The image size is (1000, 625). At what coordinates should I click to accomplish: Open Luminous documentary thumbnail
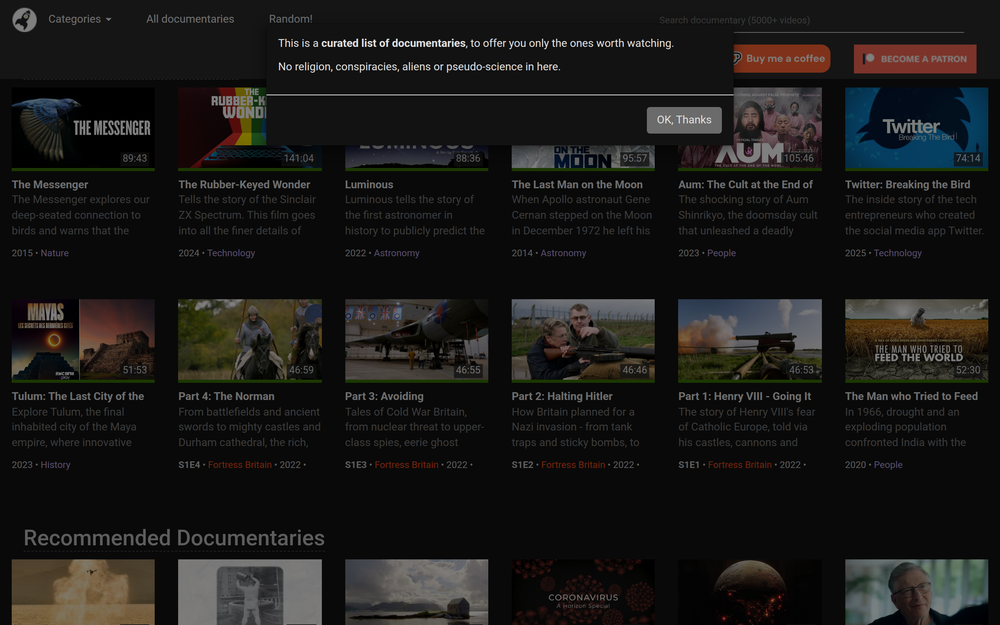[x=416, y=158]
